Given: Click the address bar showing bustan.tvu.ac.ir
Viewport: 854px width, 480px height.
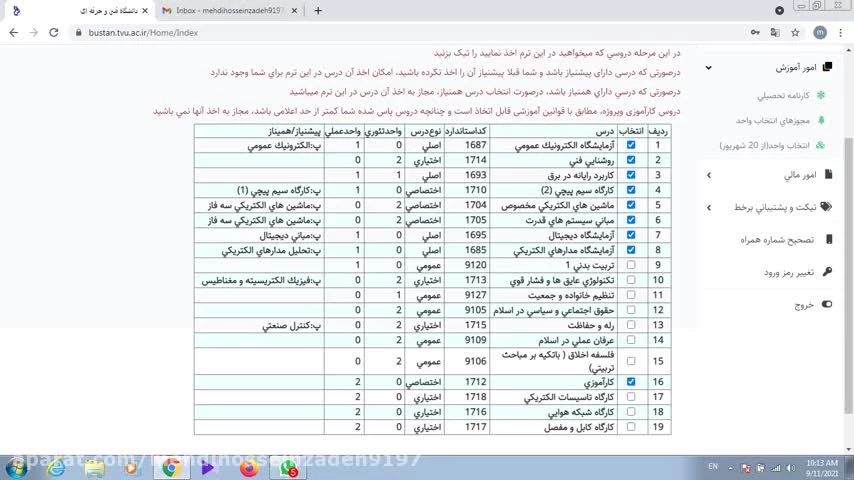Looking at the screenshot, I should coord(400,32).
